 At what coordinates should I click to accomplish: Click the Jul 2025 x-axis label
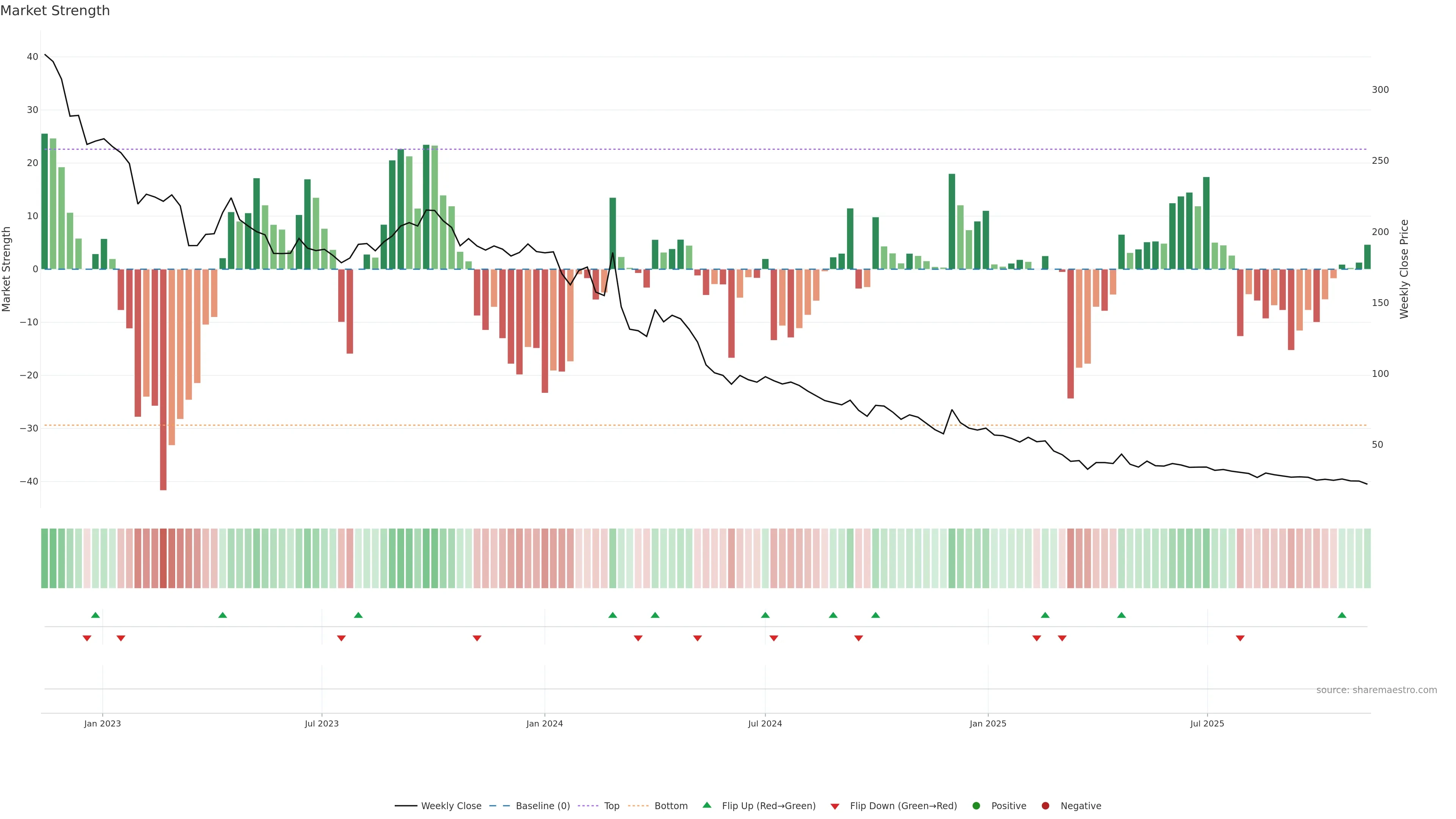[1207, 723]
